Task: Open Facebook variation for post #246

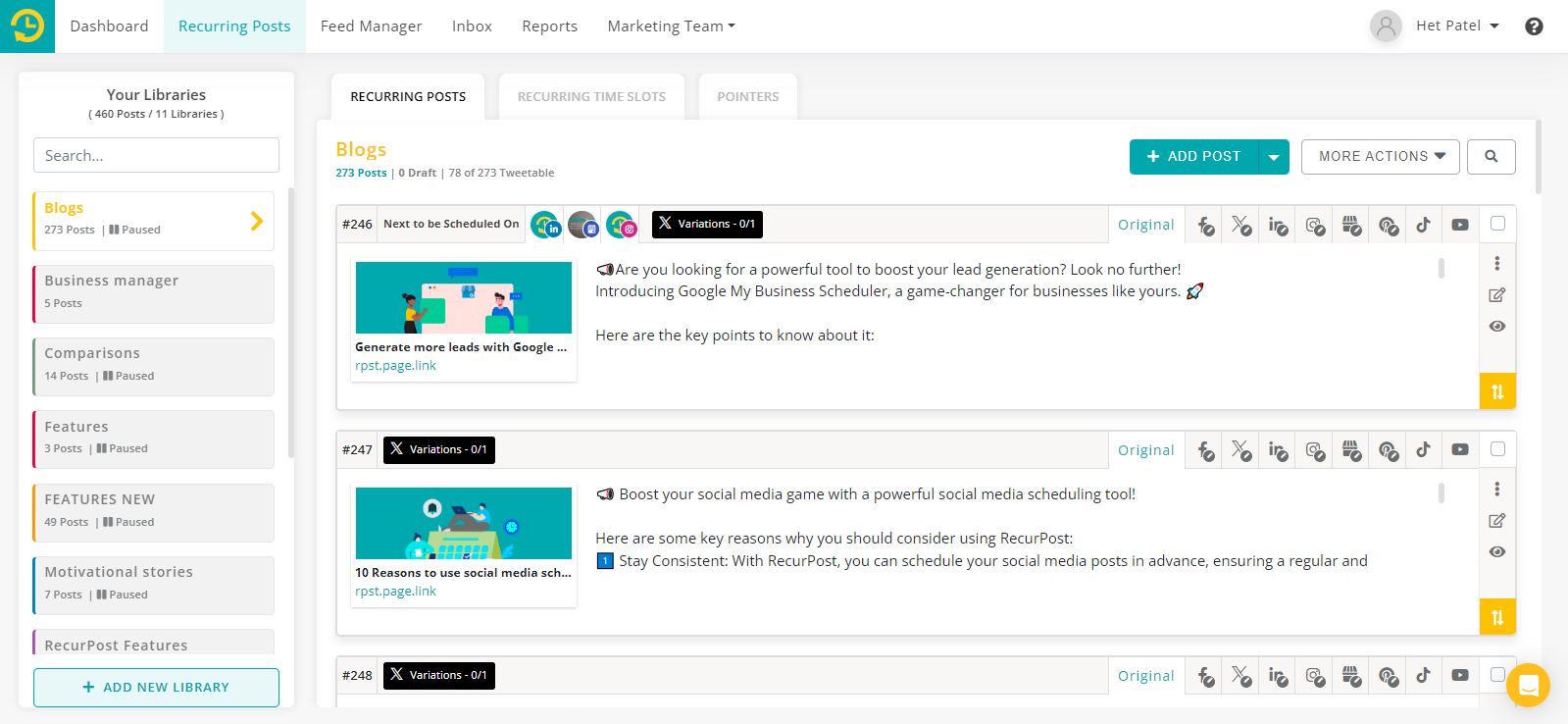Action: pos(1205,225)
